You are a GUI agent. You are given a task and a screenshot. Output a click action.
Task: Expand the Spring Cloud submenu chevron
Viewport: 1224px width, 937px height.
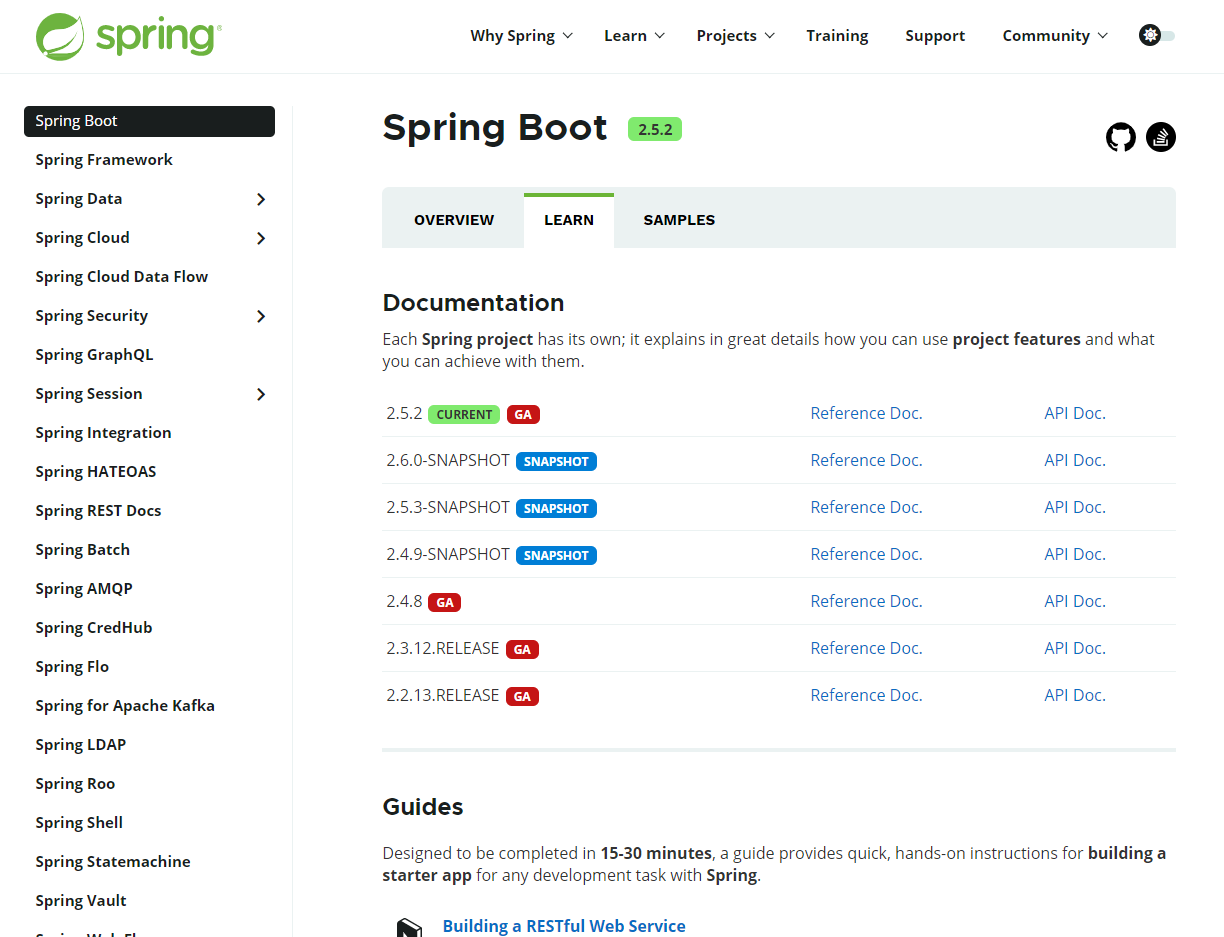261,238
